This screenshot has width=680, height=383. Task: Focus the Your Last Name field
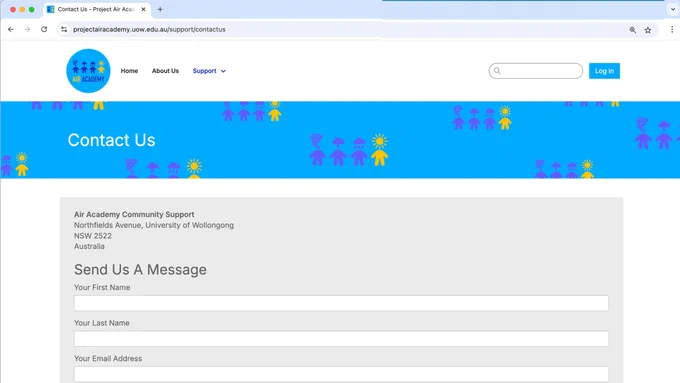341,338
